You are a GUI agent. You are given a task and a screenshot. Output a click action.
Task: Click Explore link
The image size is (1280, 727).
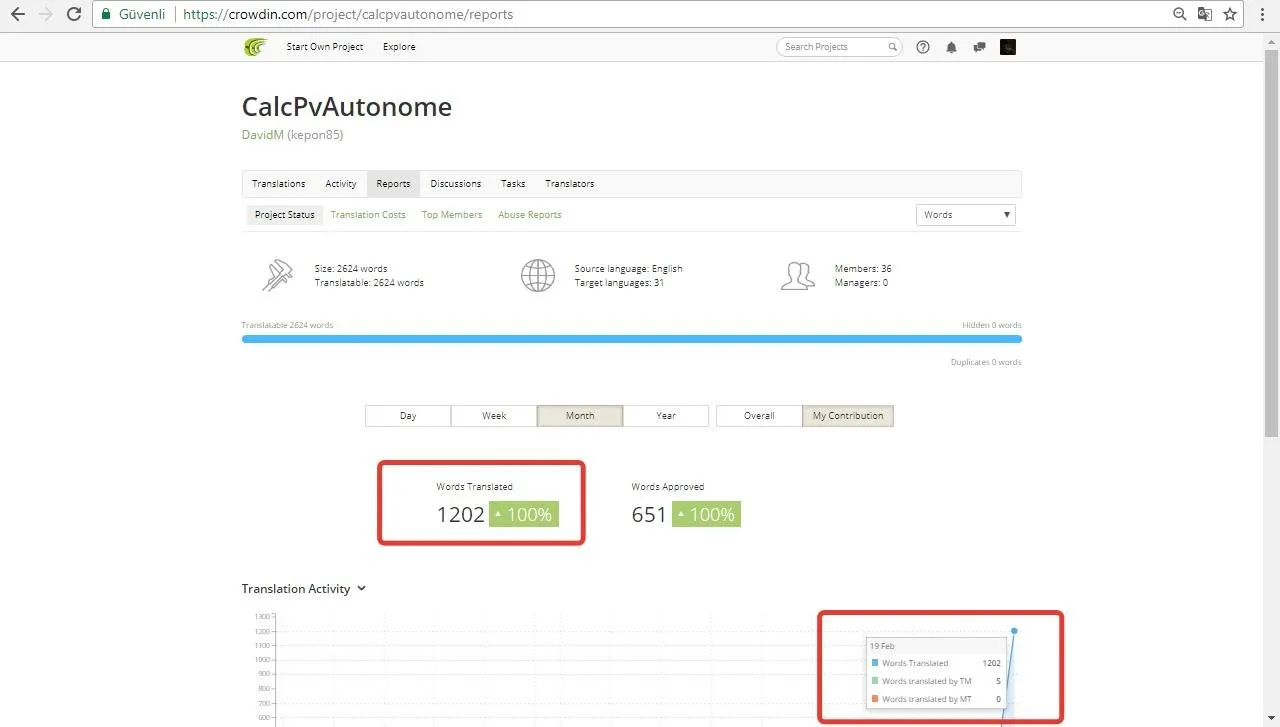tap(399, 47)
